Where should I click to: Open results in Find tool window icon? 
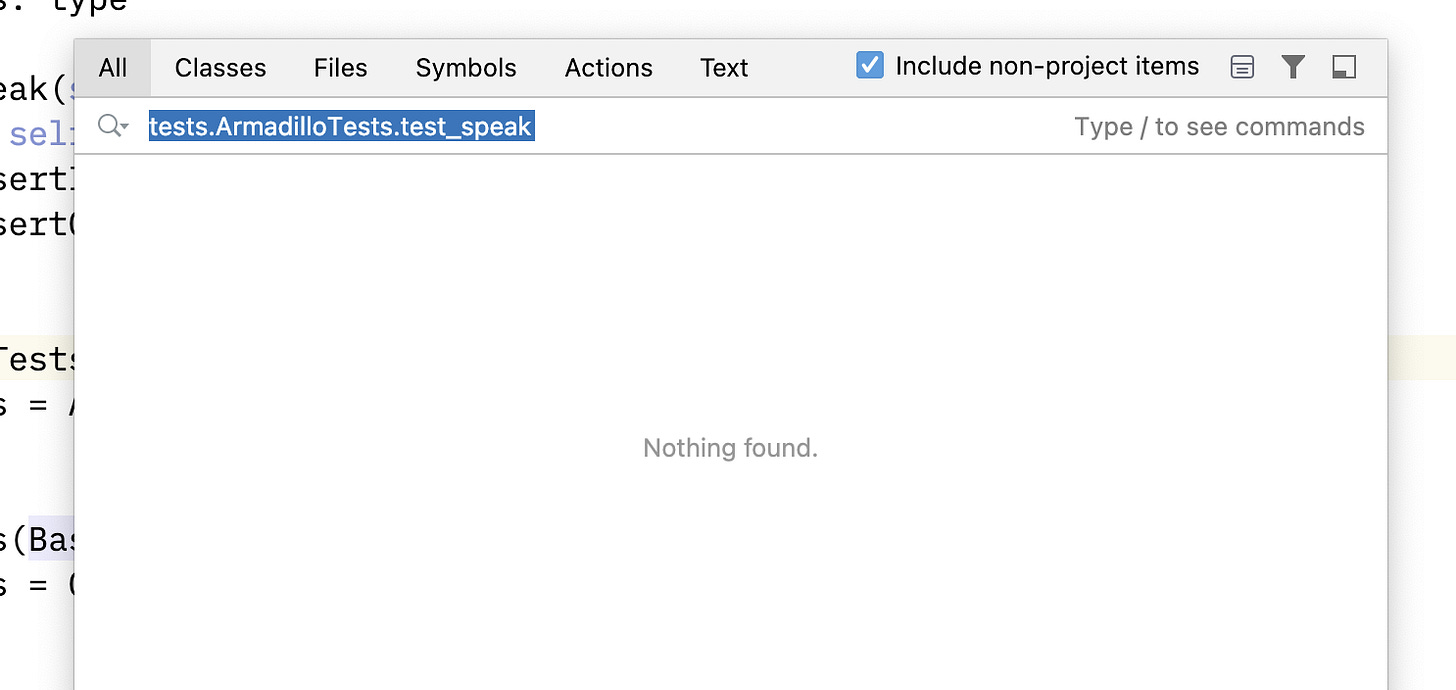click(1242, 67)
